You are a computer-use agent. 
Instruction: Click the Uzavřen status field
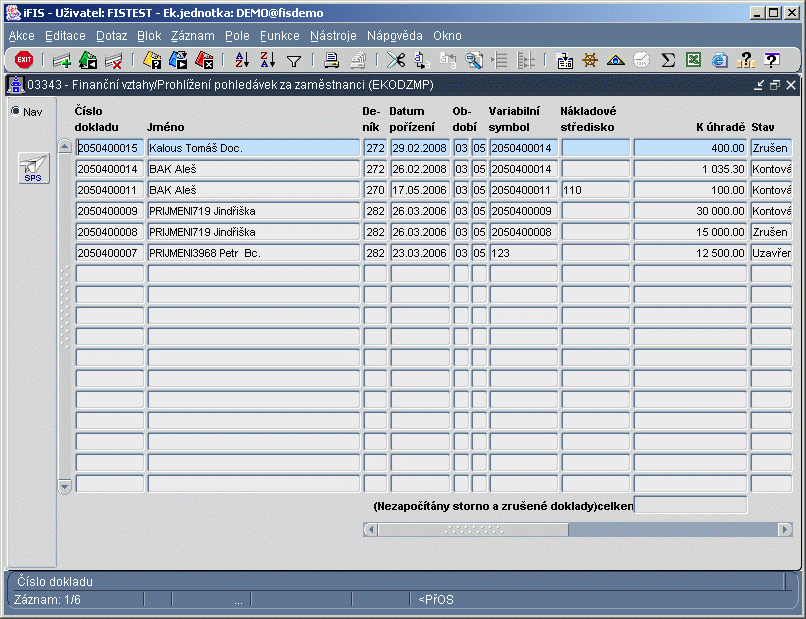[771, 253]
